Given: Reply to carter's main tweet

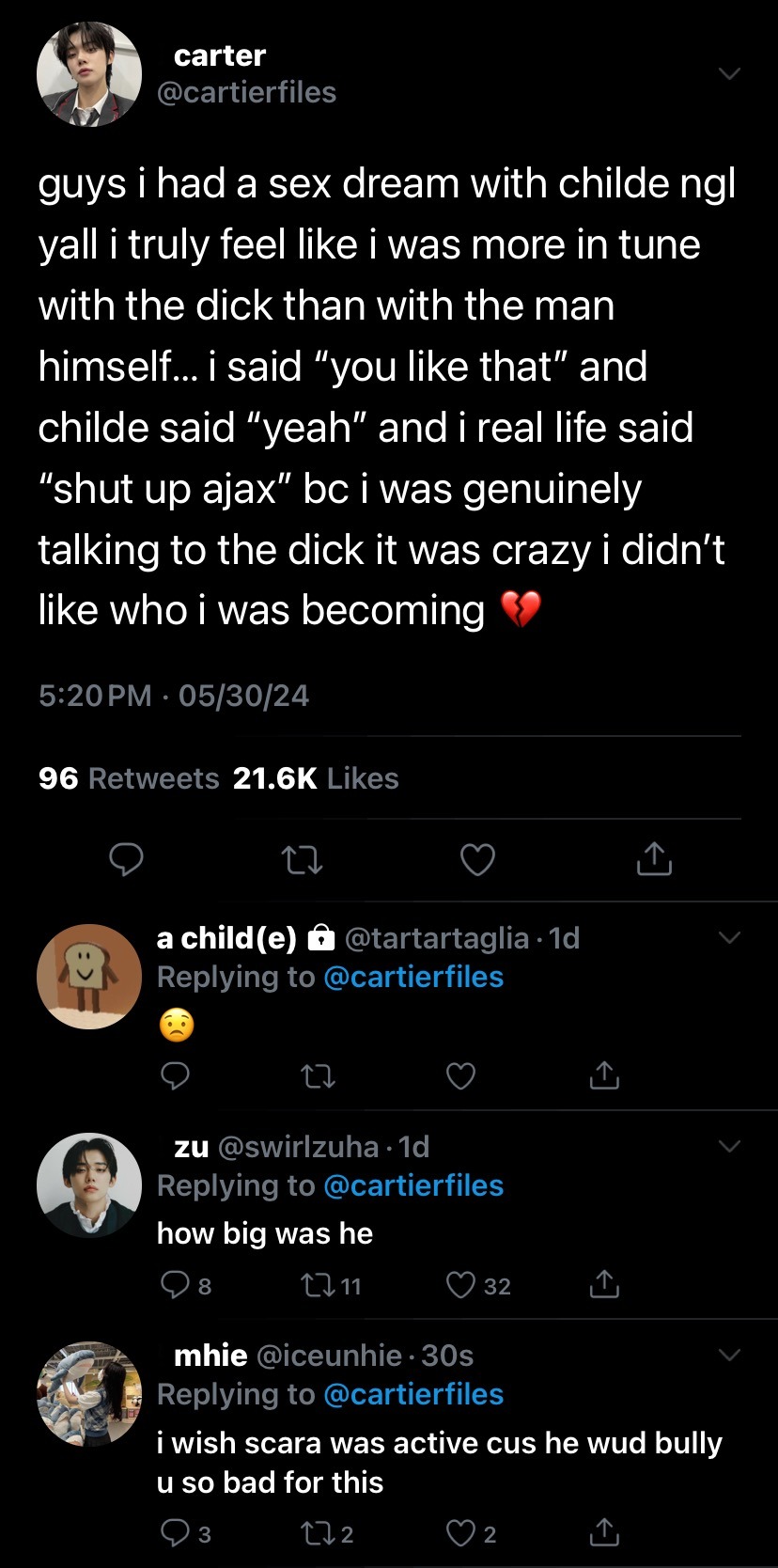Looking at the screenshot, I should click(x=126, y=859).
